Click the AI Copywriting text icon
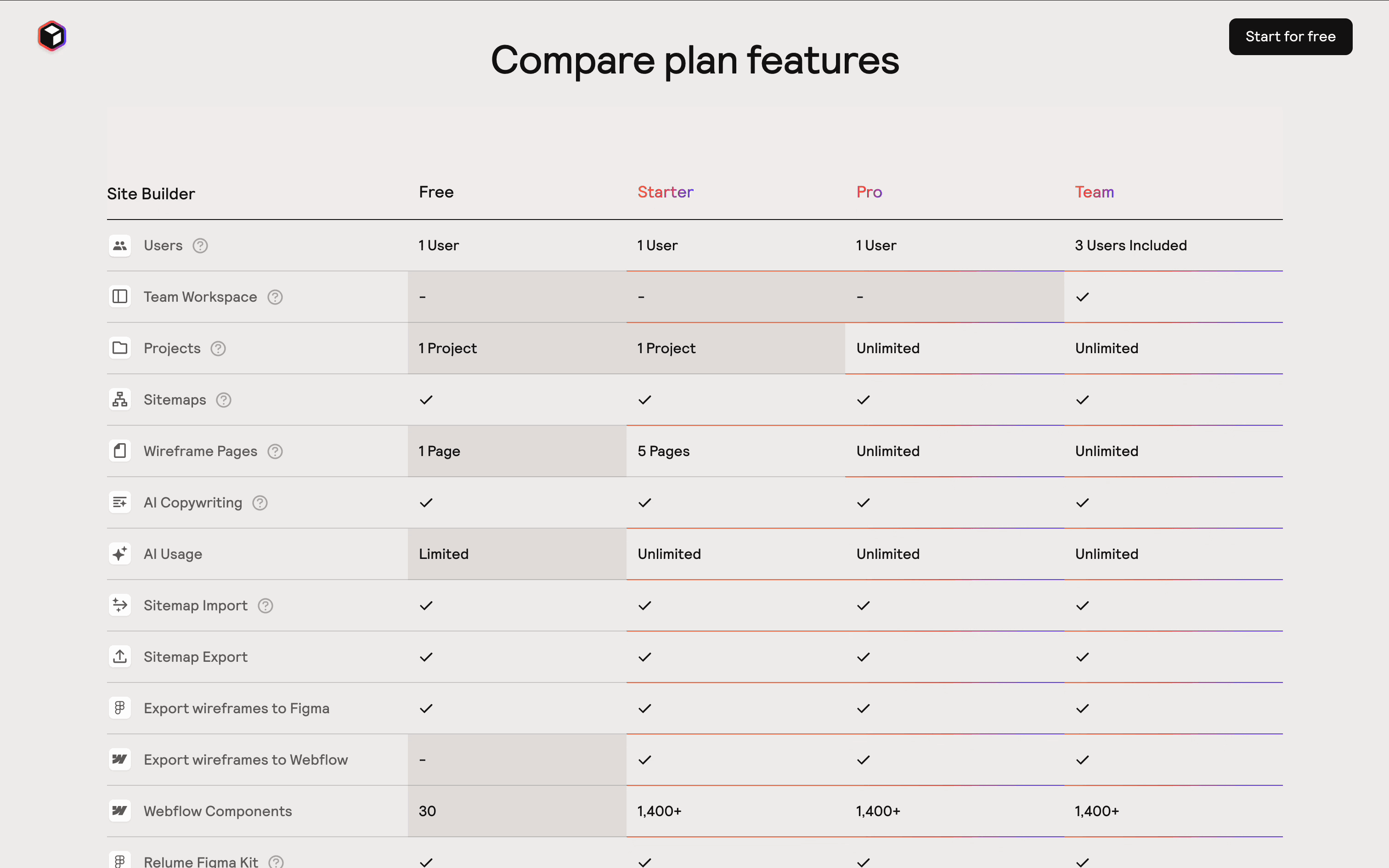 (120, 502)
